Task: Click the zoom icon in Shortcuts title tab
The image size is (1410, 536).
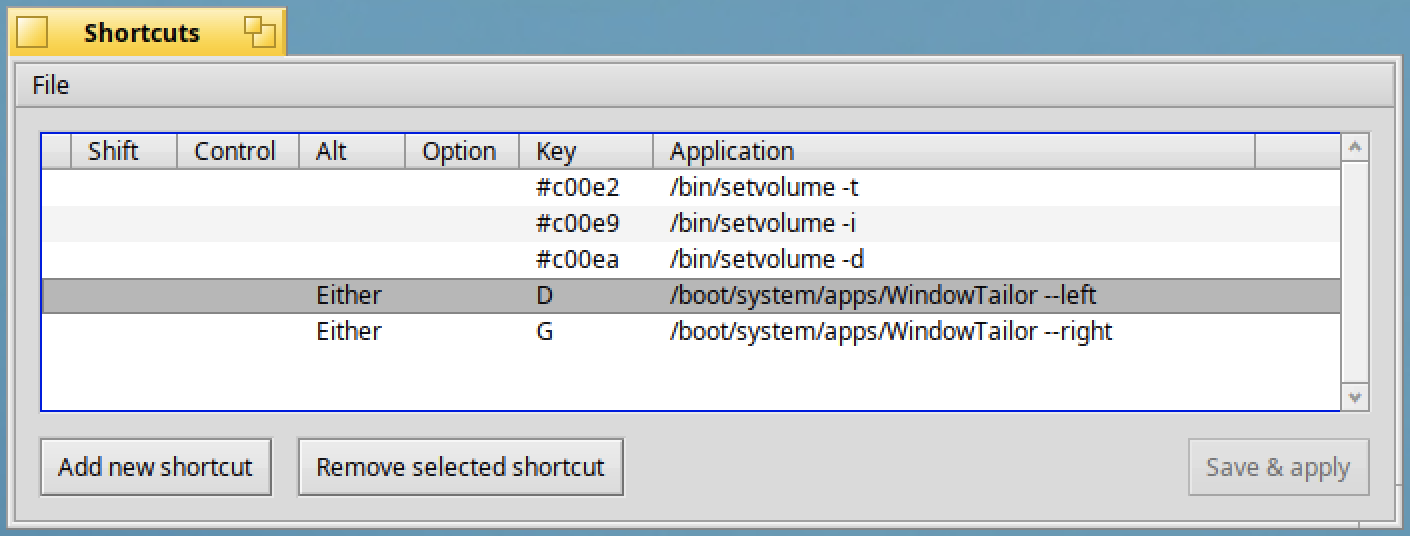Action: [259, 32]
